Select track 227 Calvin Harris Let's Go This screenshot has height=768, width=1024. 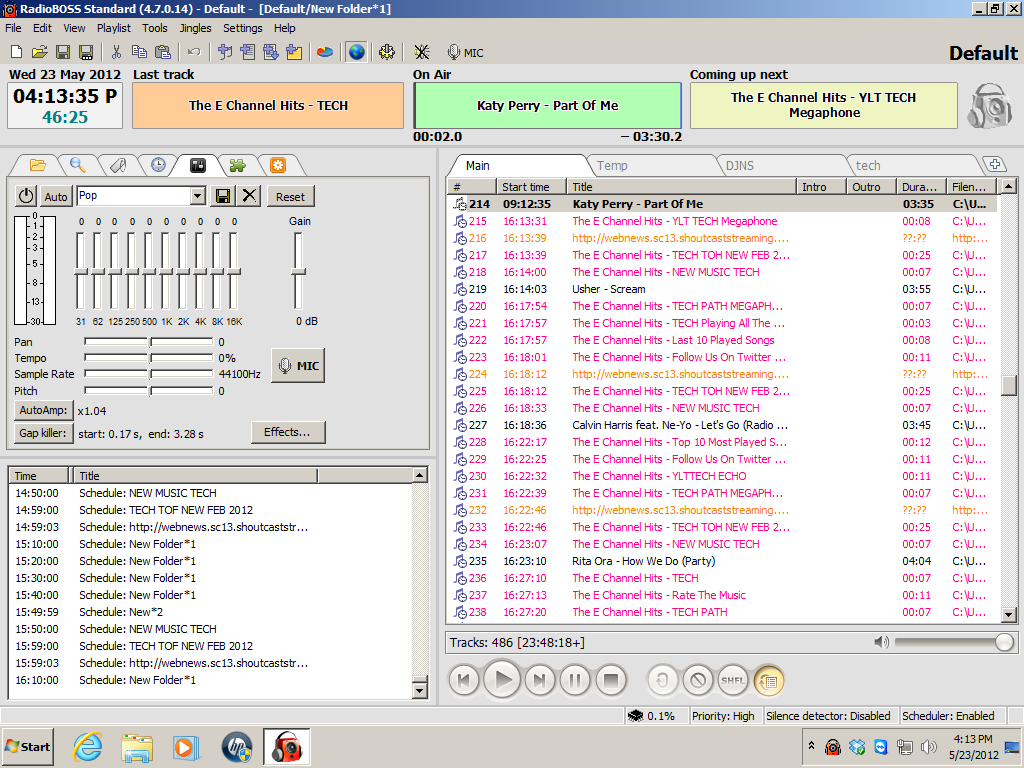pos(724,425)
